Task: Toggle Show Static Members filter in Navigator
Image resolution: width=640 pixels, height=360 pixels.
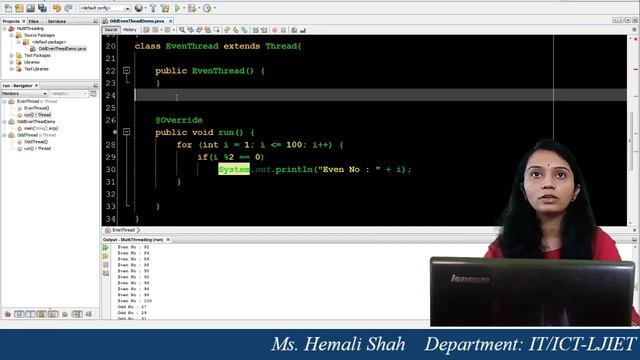Action: [31, 314]
